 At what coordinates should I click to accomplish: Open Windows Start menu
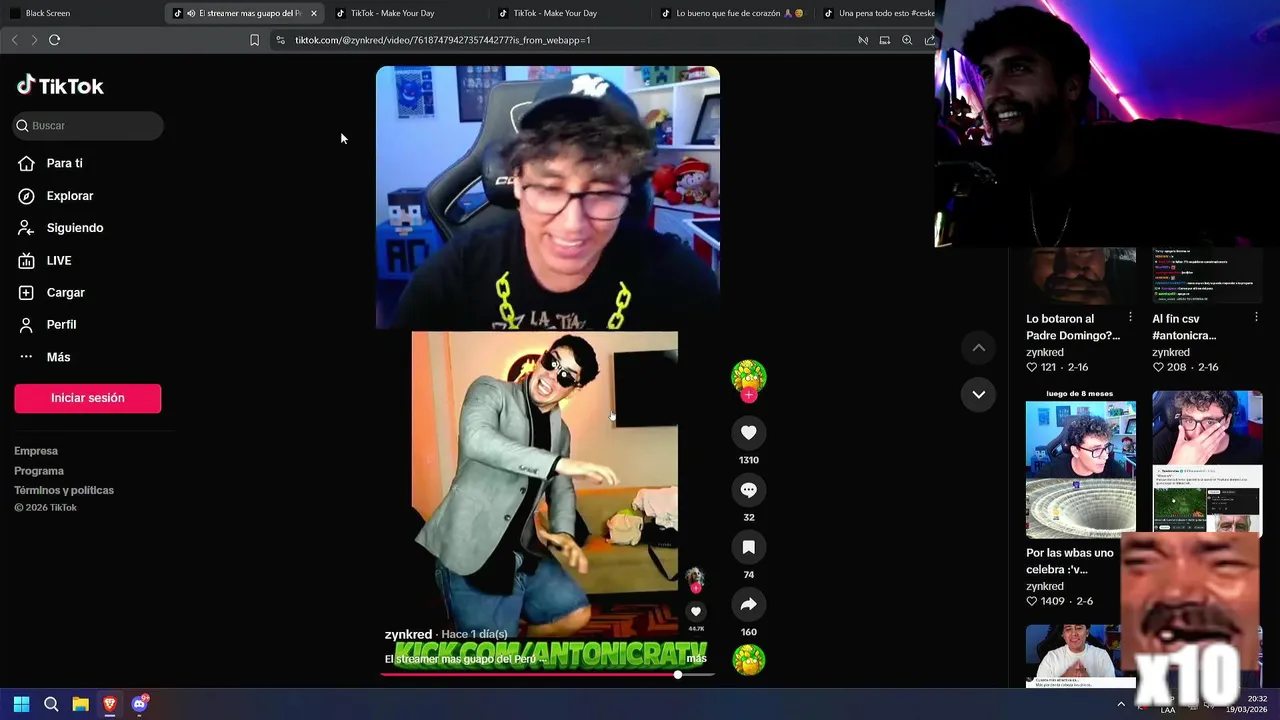click(21, 704)
